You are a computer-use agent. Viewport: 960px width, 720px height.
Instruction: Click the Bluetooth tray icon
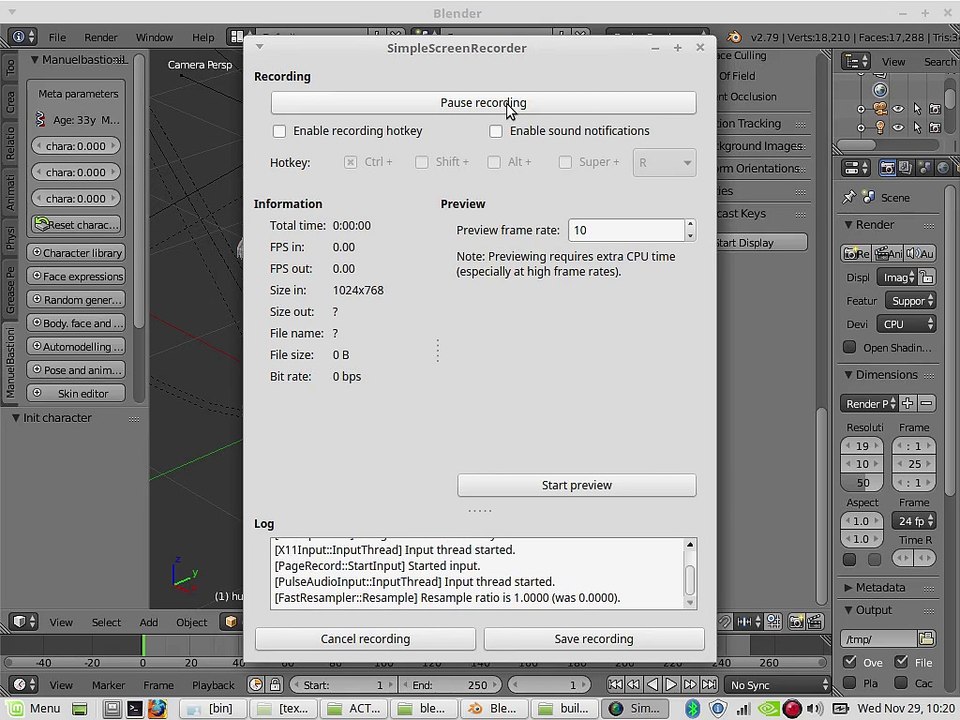click(692, 709)
